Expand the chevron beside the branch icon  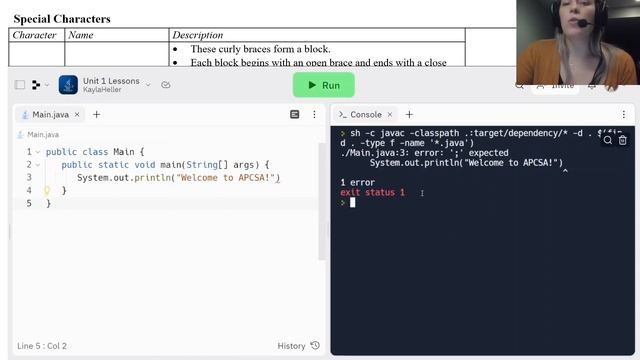(x=47, y=85)
